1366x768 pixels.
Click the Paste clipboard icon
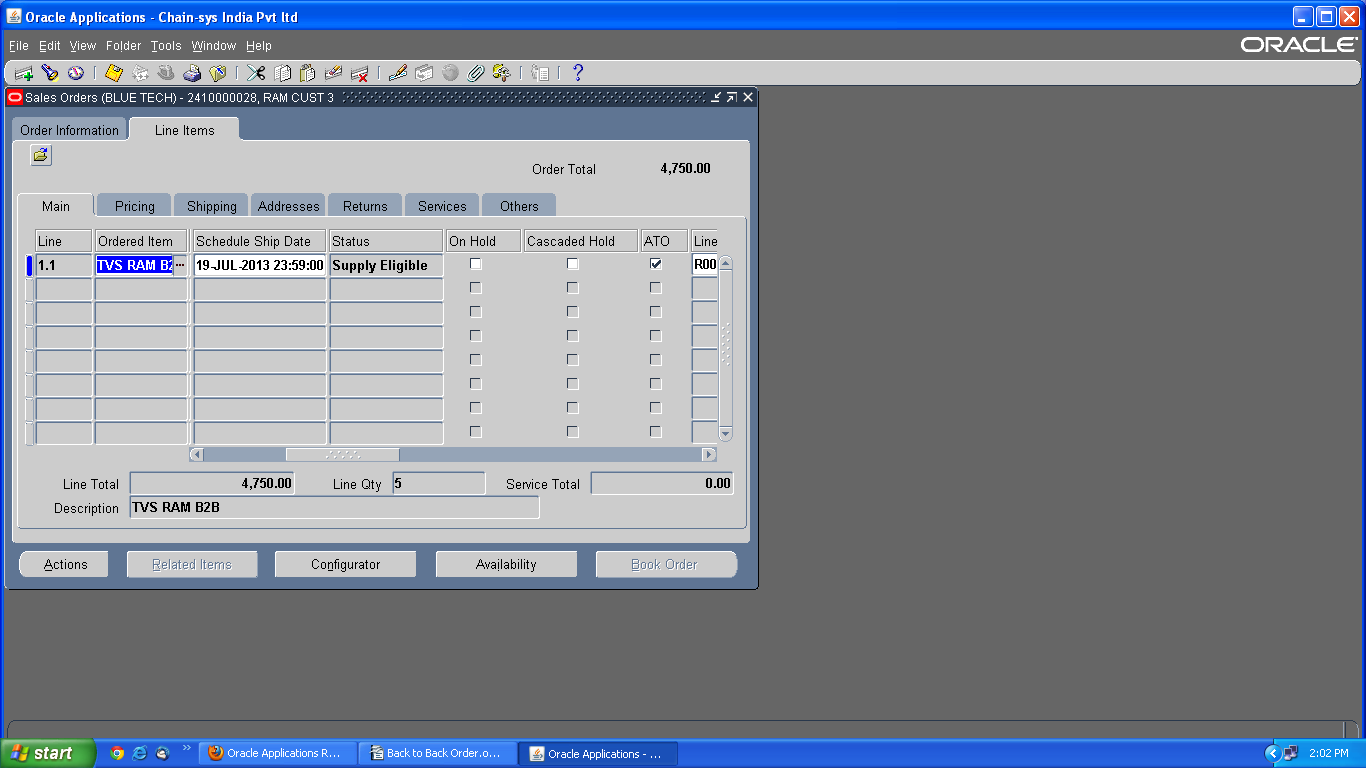pos(308,73)
